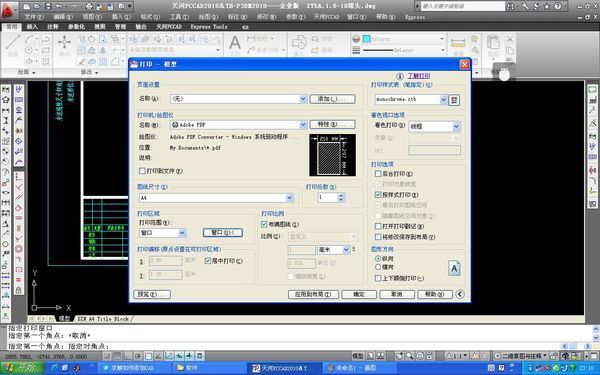Open the 着色打印 shade plot dropdown
600x375 pixels.
(456, 126)
